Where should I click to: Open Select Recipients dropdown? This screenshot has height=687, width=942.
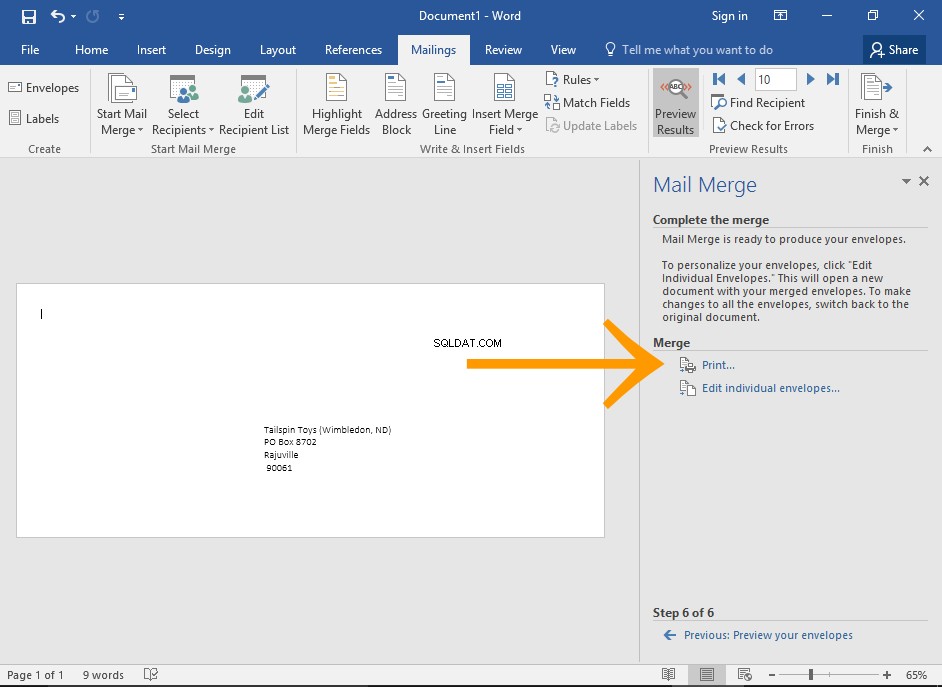(183, 105)
